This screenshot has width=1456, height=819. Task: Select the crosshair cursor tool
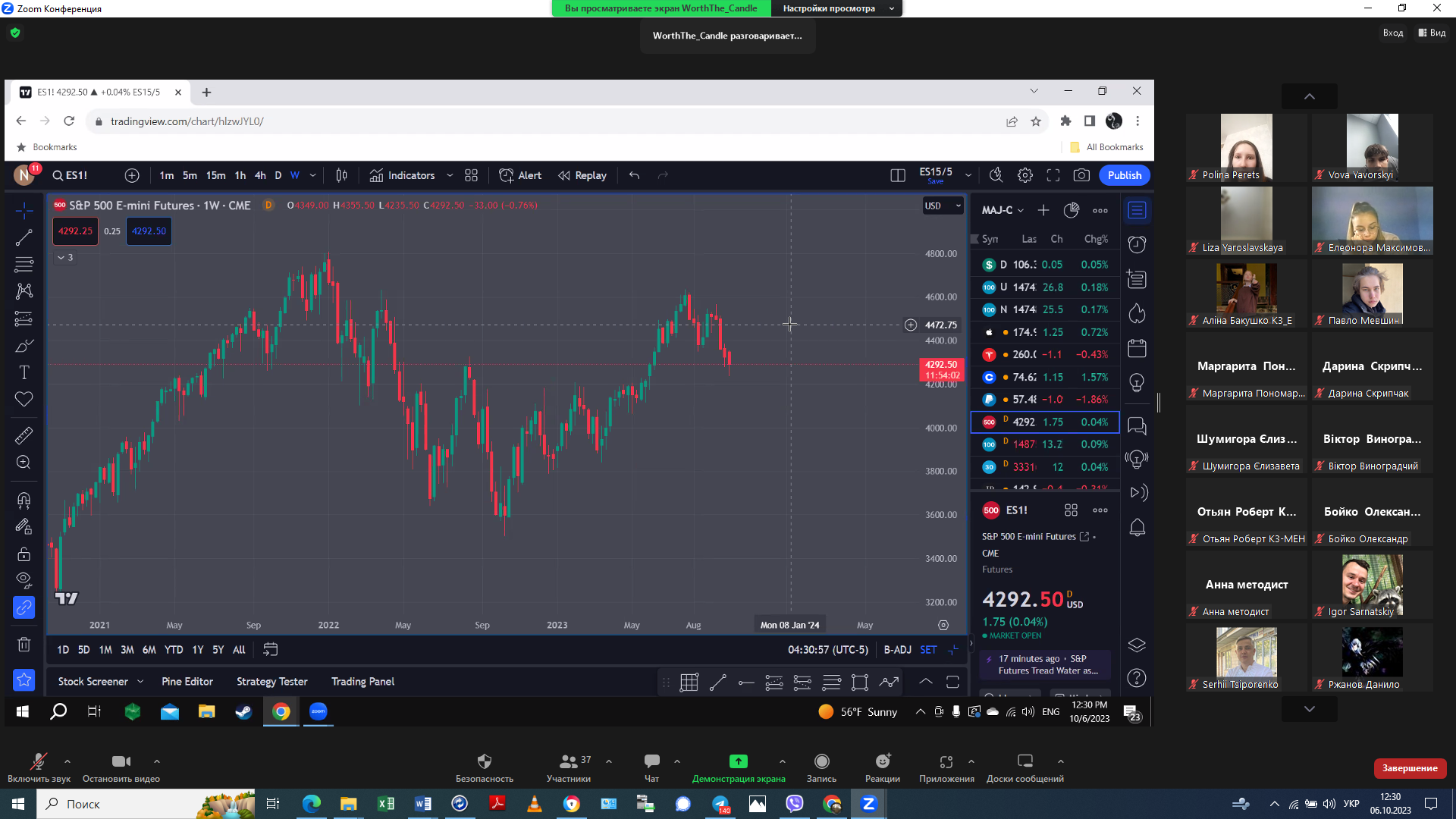24,210
